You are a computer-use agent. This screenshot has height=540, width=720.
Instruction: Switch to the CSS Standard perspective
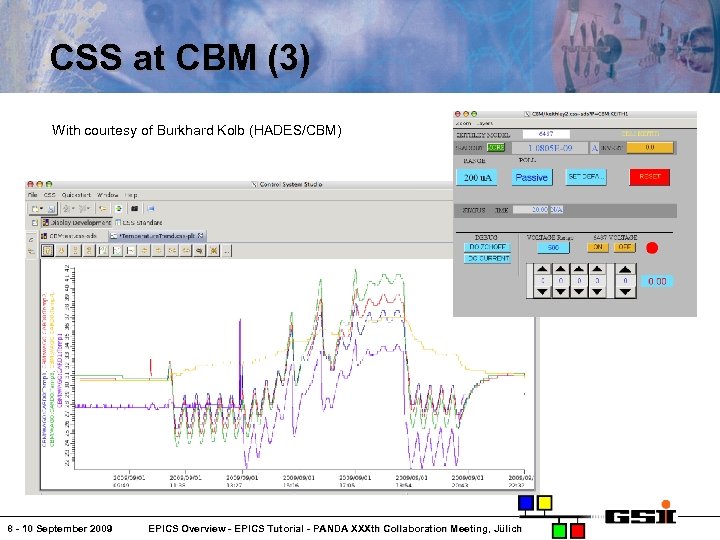pyautogui.click(x=139, y=222)
